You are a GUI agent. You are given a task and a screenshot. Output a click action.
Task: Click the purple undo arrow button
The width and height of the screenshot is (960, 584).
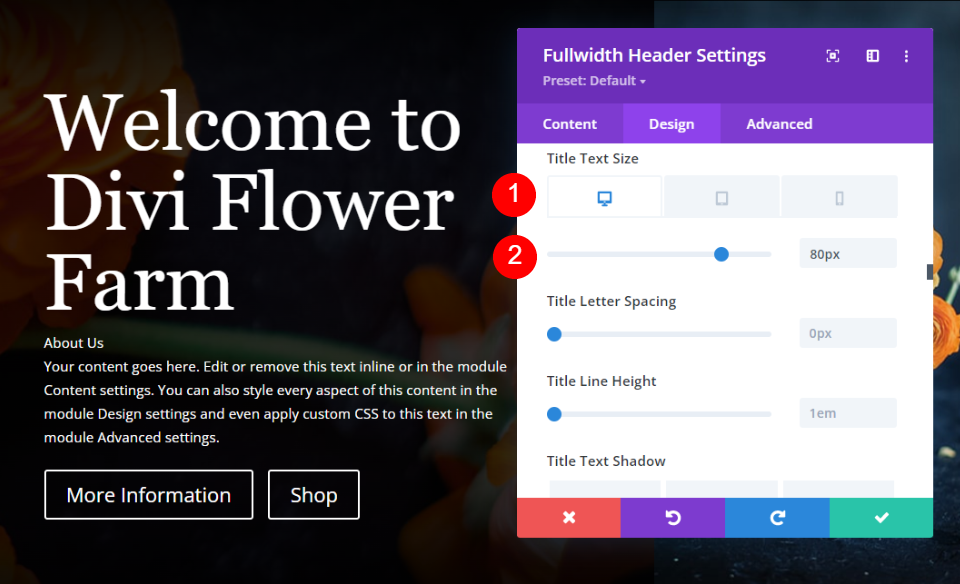coord(673,518)
